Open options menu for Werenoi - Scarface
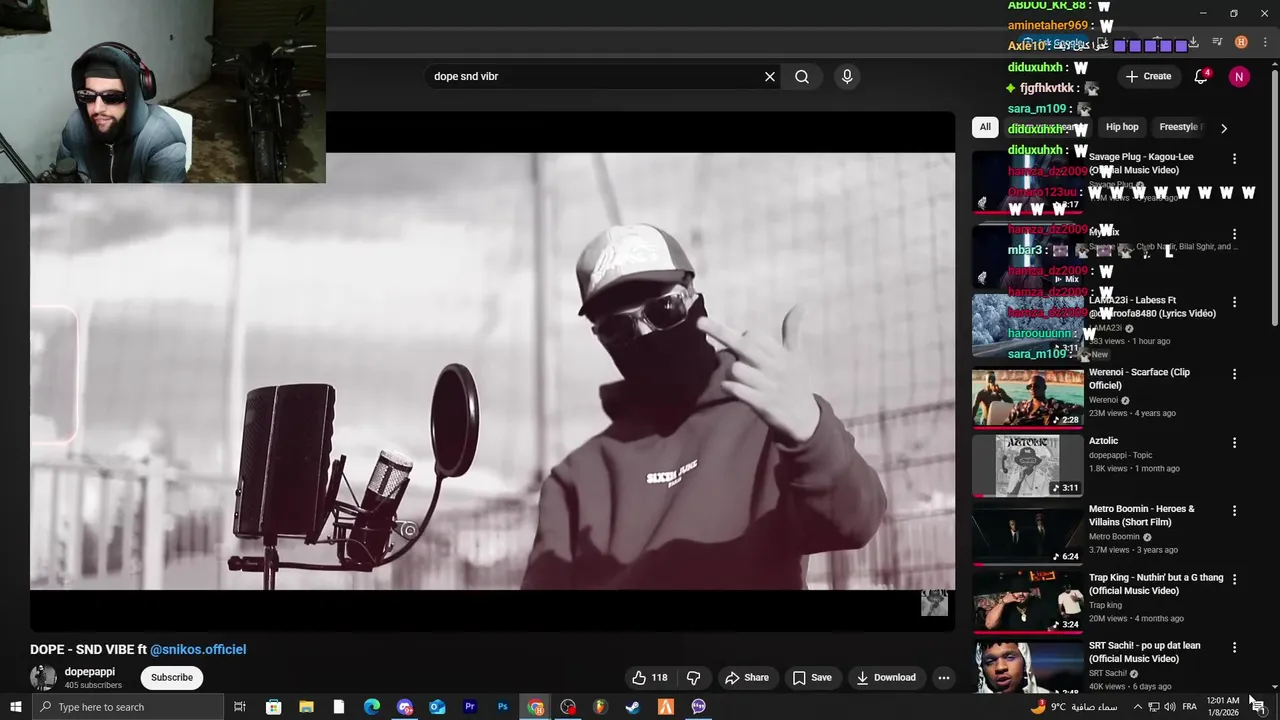Viewport: 1280px width, 720px height. coord(1234,374)
